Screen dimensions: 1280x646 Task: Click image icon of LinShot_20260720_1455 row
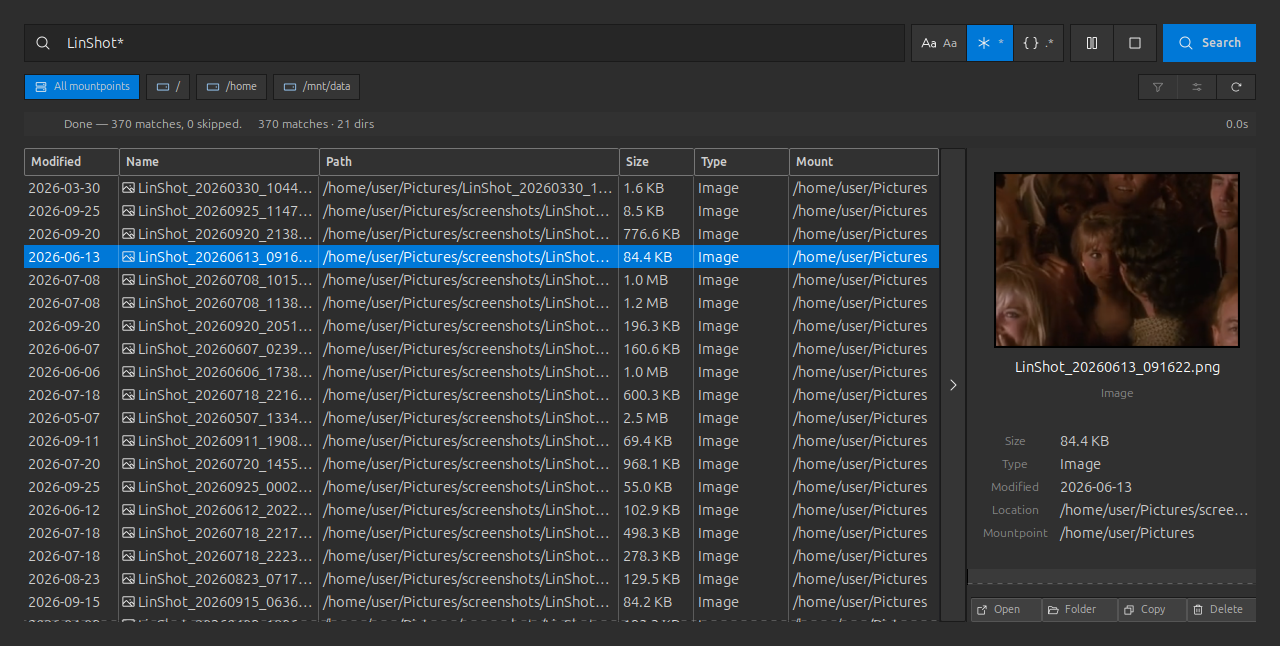[x=128, y=464]
